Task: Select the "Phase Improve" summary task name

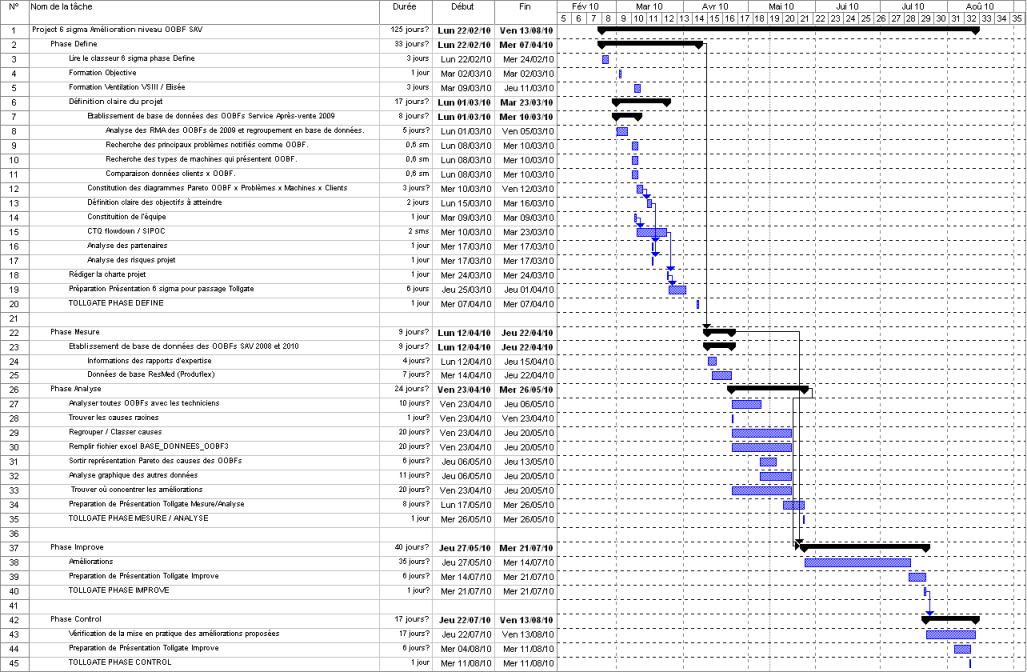Action: pos(76,548)
